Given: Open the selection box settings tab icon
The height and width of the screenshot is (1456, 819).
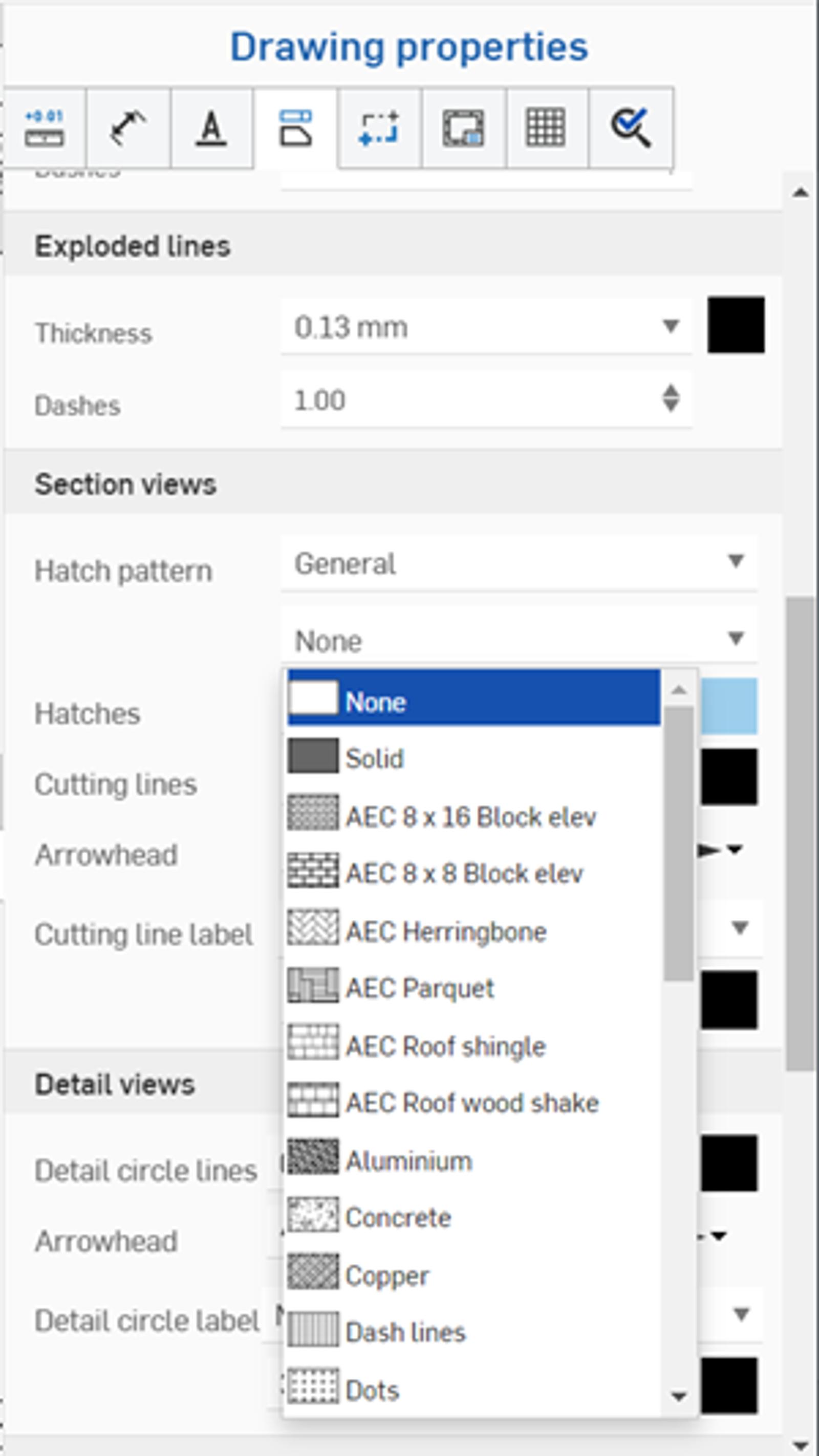Looking at the screenshot, I should (379, 129).
